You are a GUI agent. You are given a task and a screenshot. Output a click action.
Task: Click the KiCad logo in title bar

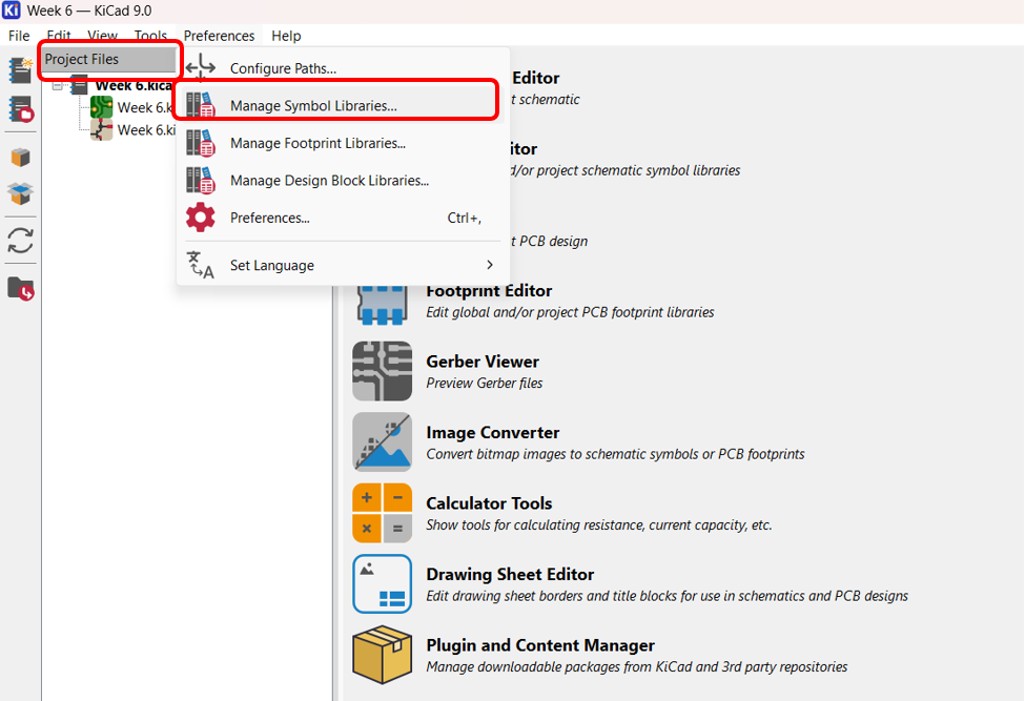point(11,10)
